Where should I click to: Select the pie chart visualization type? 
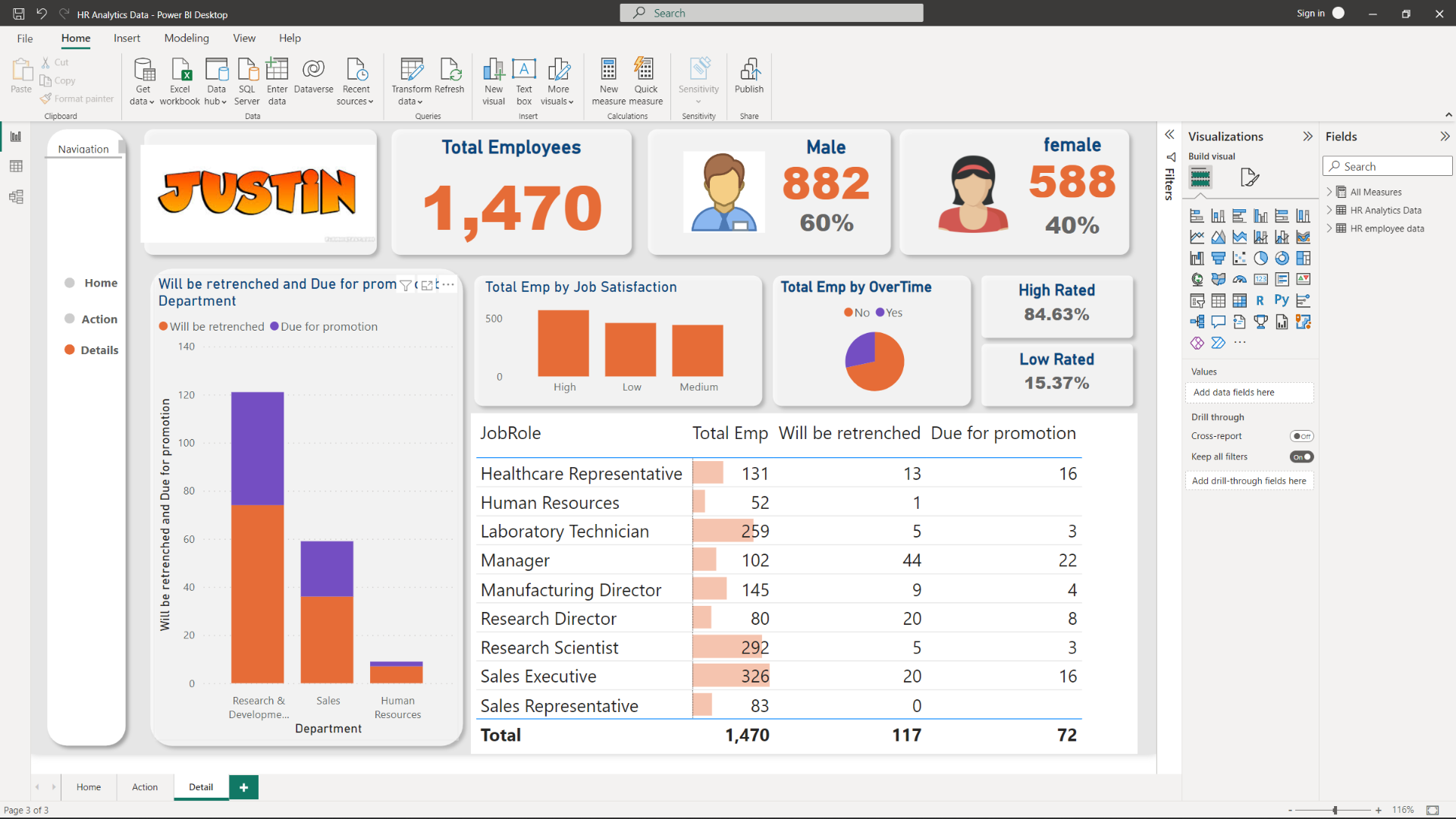[x=1260, y=258]
